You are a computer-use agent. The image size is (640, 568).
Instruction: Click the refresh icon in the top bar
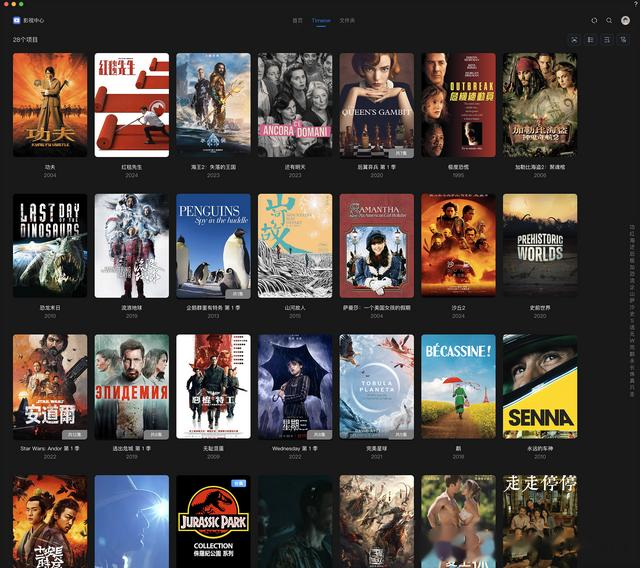click(594, 20)
